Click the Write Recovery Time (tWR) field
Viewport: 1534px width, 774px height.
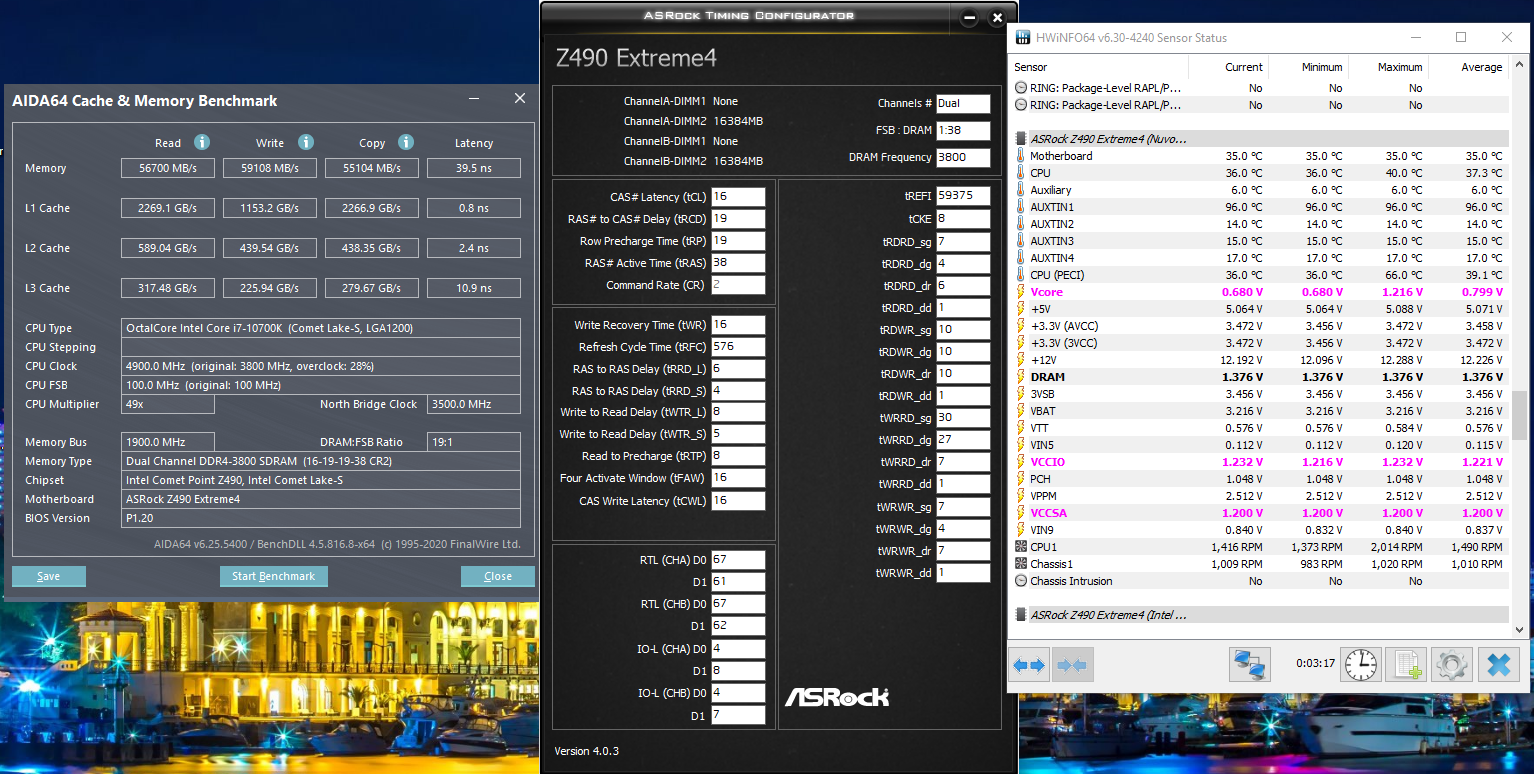(738, 325)
